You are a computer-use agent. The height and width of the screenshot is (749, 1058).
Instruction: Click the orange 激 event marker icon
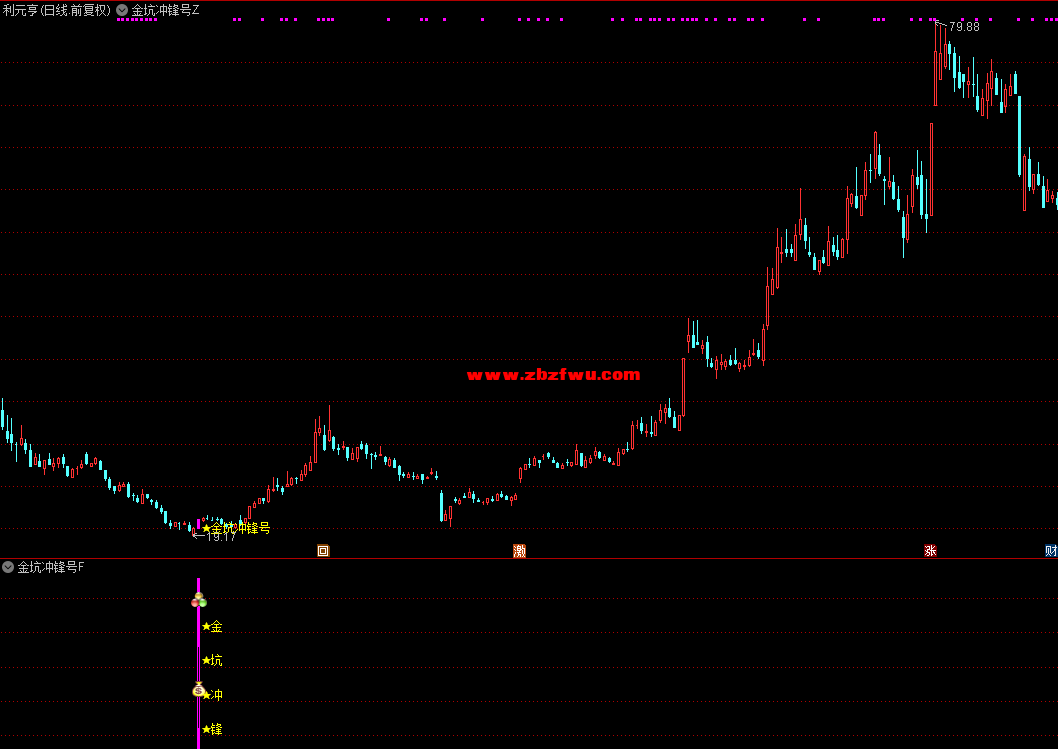(x=519, y=550)
